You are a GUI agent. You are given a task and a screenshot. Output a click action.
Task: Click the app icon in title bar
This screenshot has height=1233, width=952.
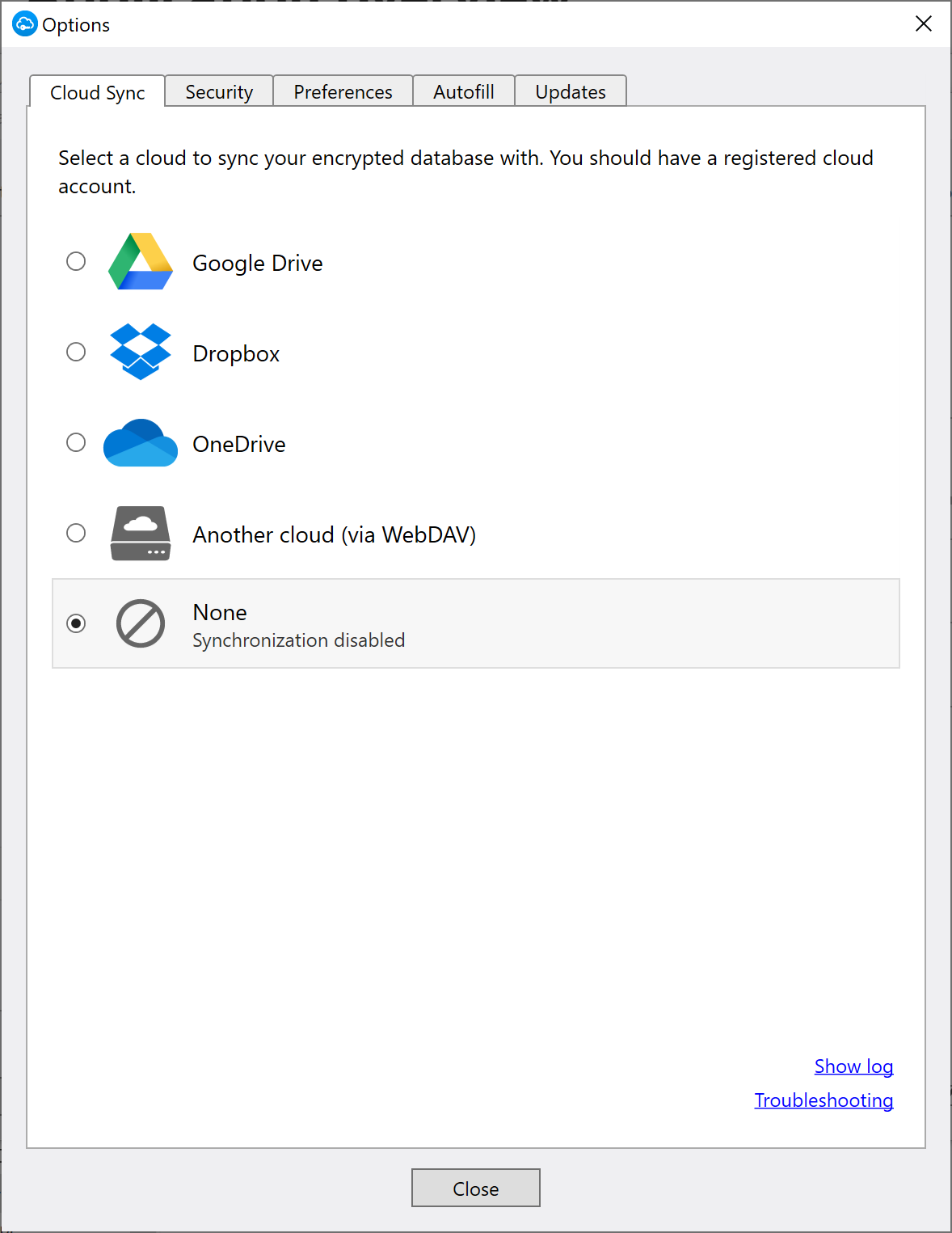click(25, 24)
